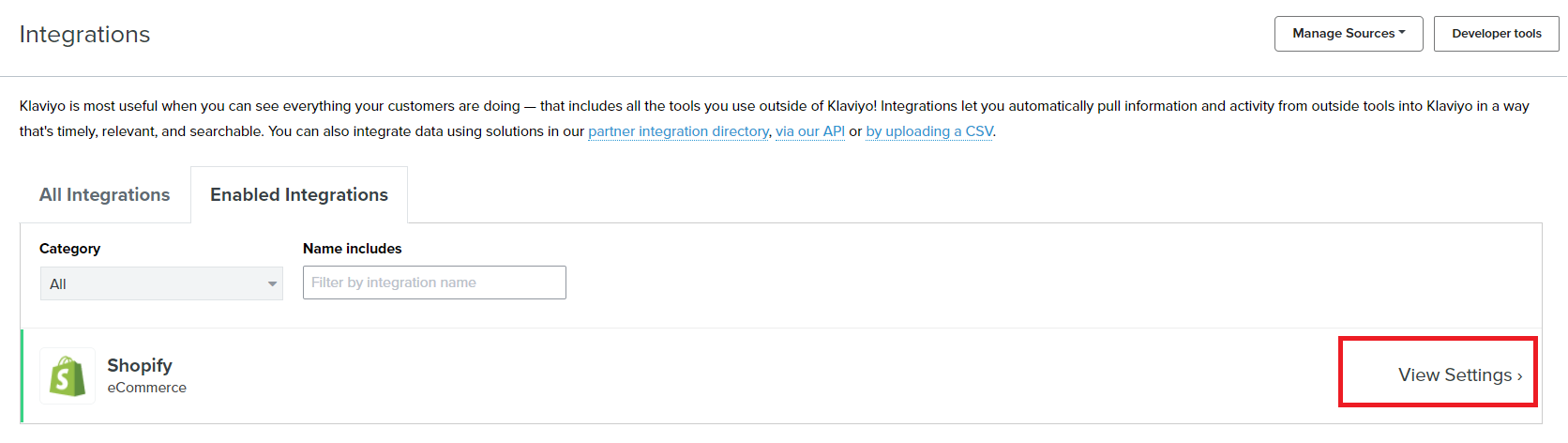Viewport: 1568px width, 443px height.
Task: Click the Integrations page heading
Action: (84, 35)
